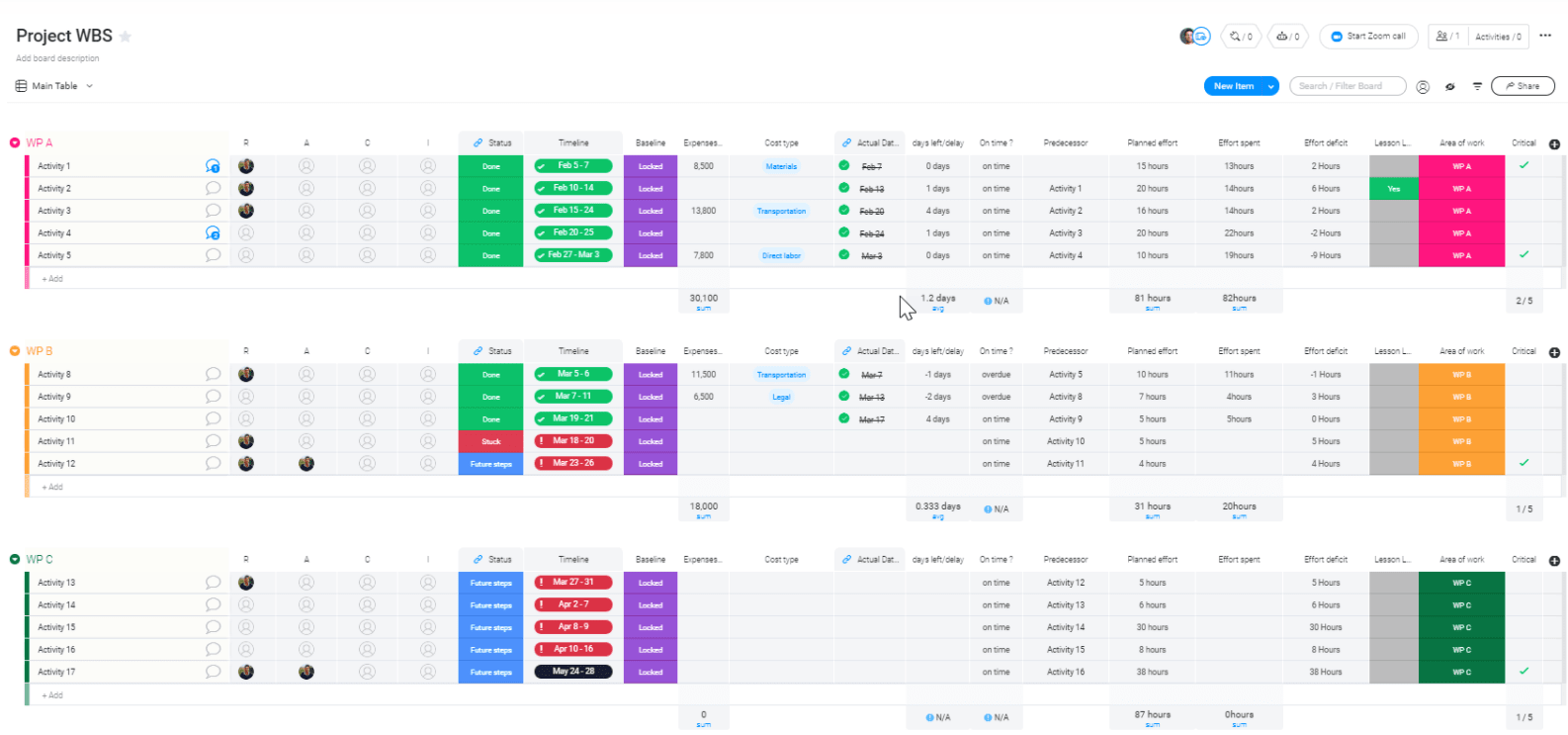This screenshot has height=735, width=1568.
Task: Open the conversation bubble for Activity 4
Action: [x=213, y=233]
